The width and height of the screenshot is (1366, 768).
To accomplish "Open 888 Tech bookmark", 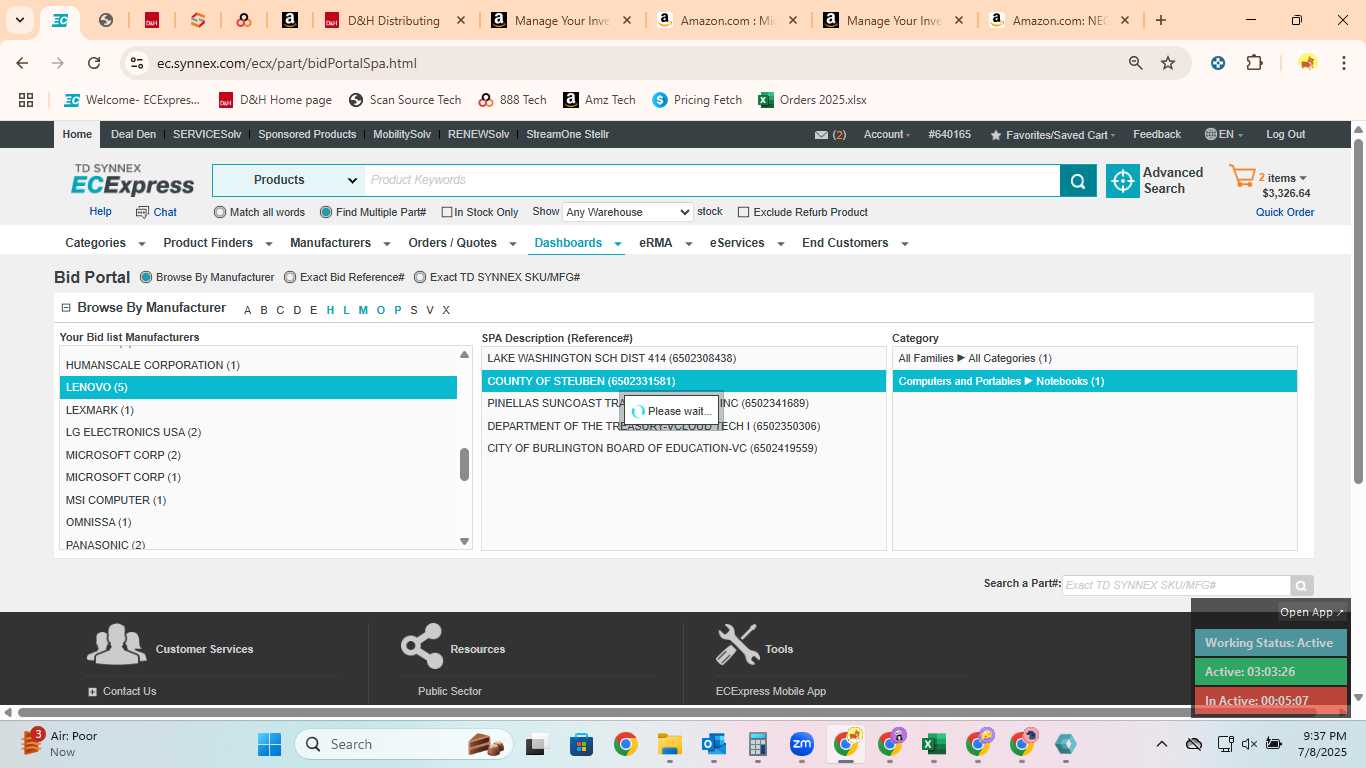I will [x=513, y=100].
